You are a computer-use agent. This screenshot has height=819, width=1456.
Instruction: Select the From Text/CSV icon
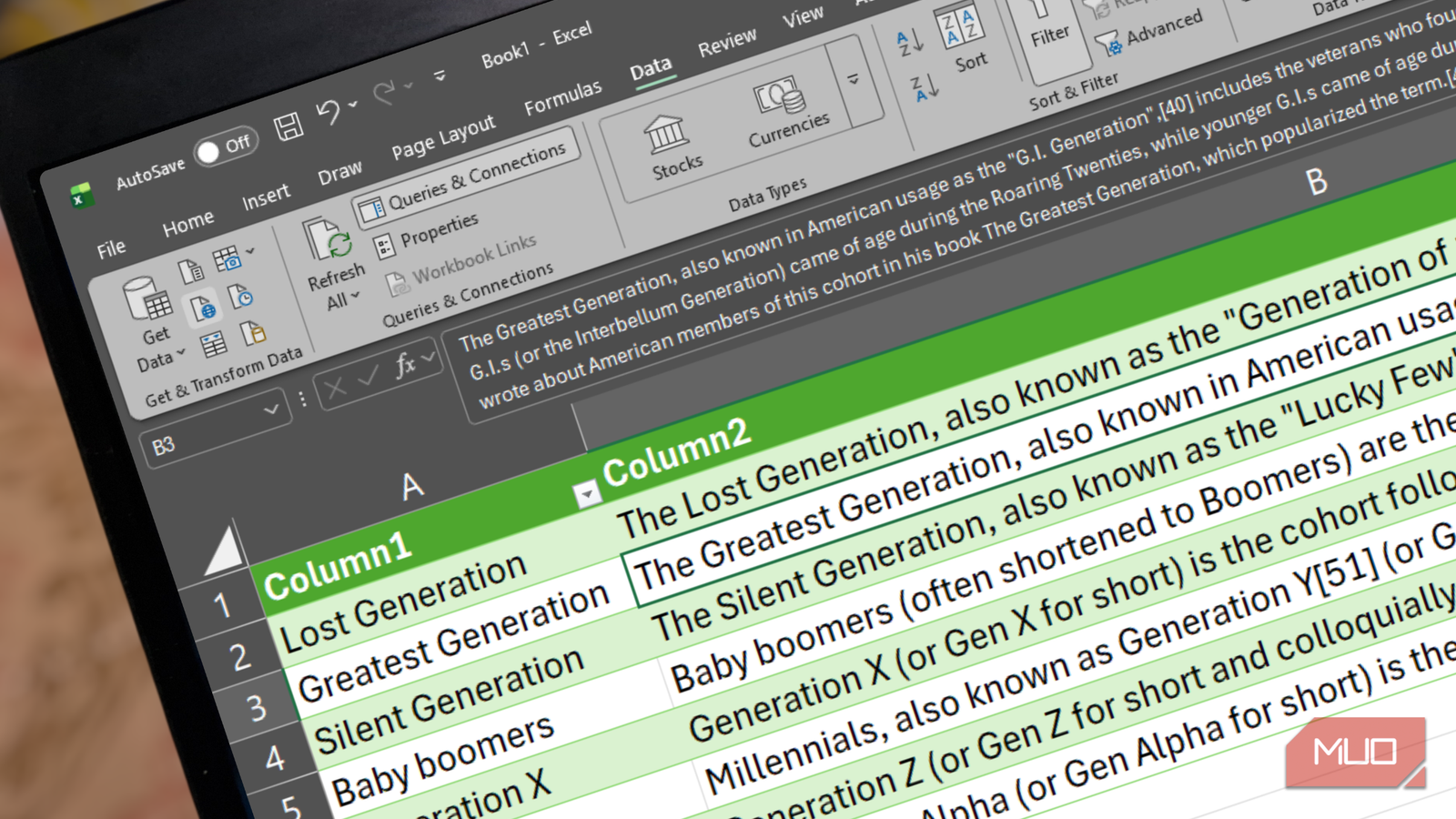tap(190, 271)
